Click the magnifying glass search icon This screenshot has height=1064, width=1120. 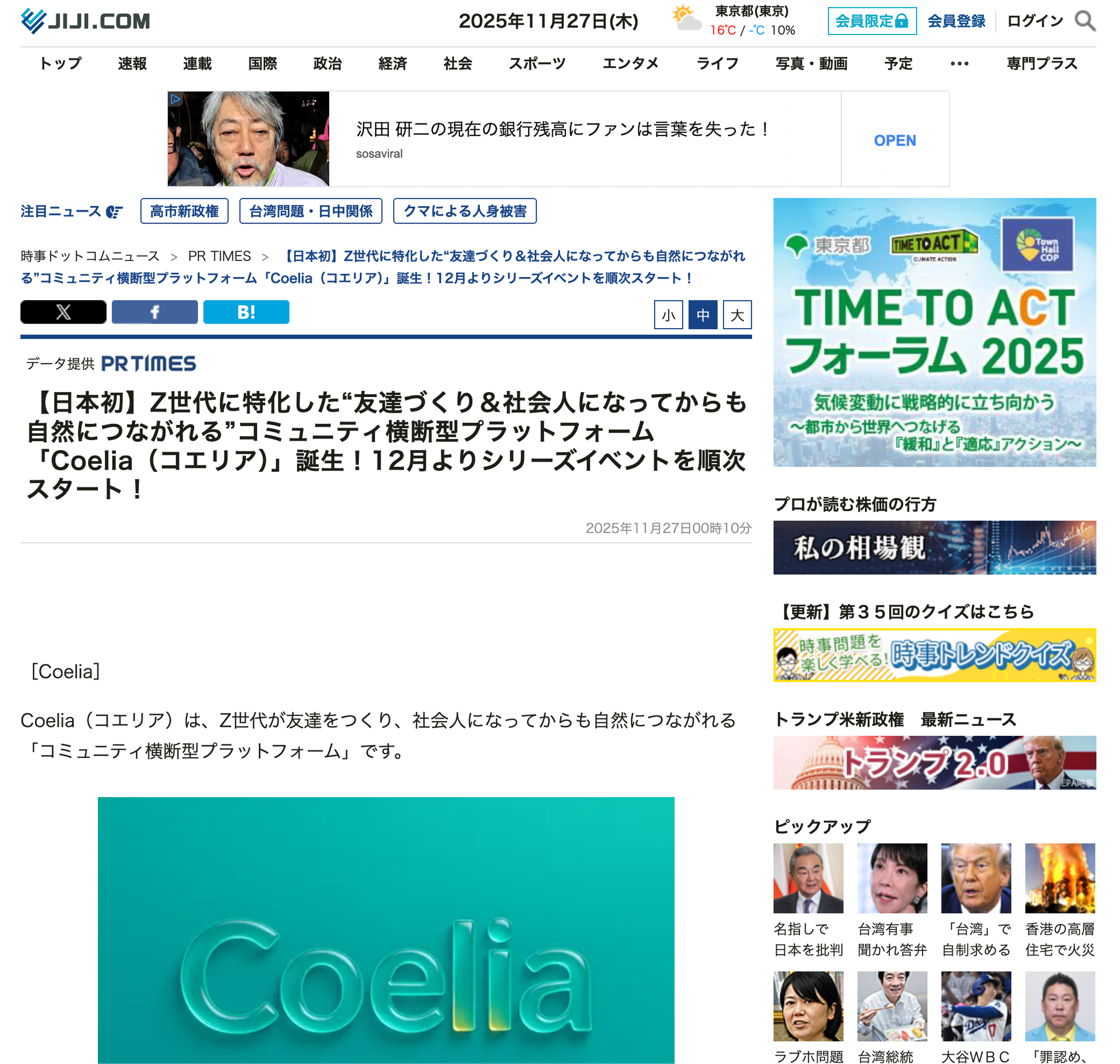[x=1084, y=21]
